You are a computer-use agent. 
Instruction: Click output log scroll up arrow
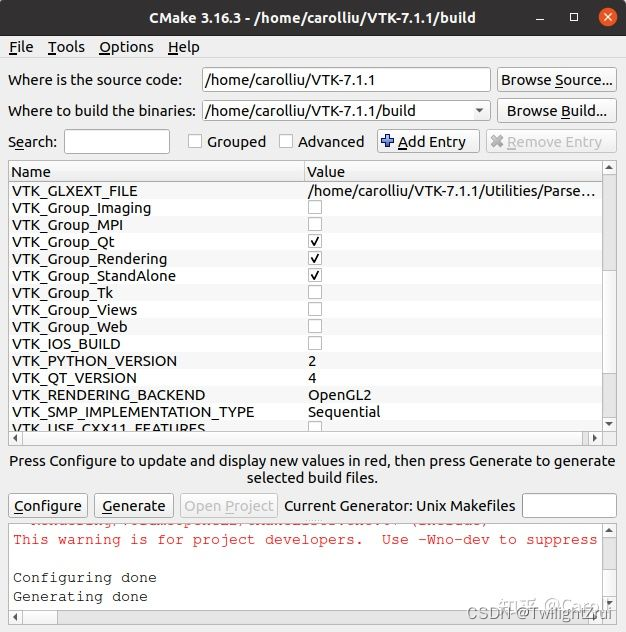(x=609, y=530)
